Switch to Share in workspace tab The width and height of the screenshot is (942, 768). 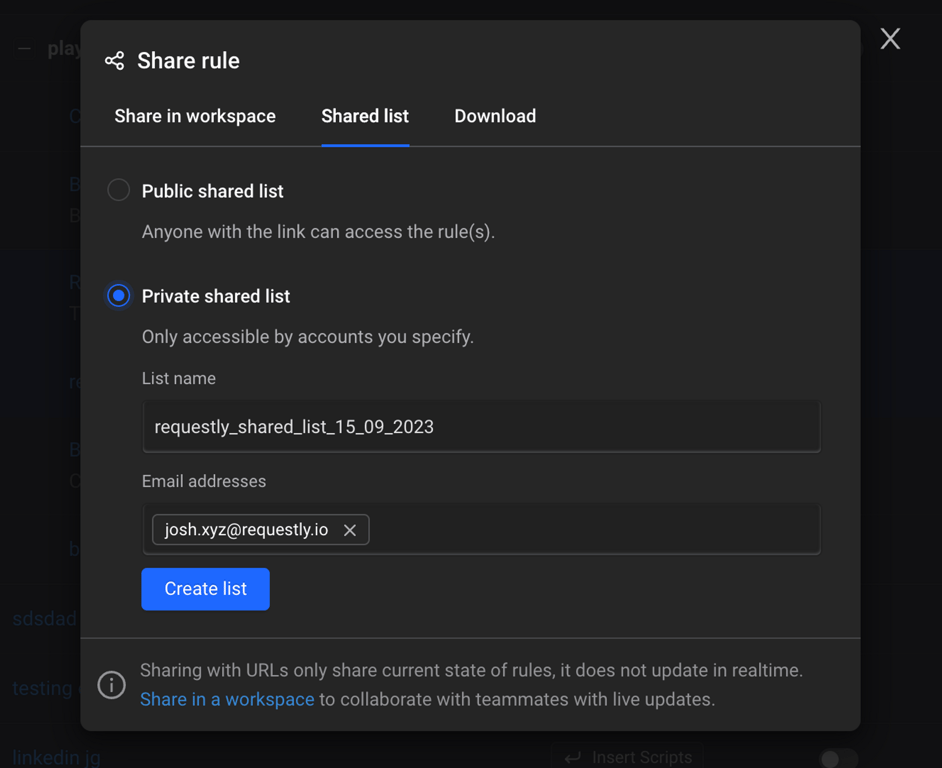tap(195, 116)
